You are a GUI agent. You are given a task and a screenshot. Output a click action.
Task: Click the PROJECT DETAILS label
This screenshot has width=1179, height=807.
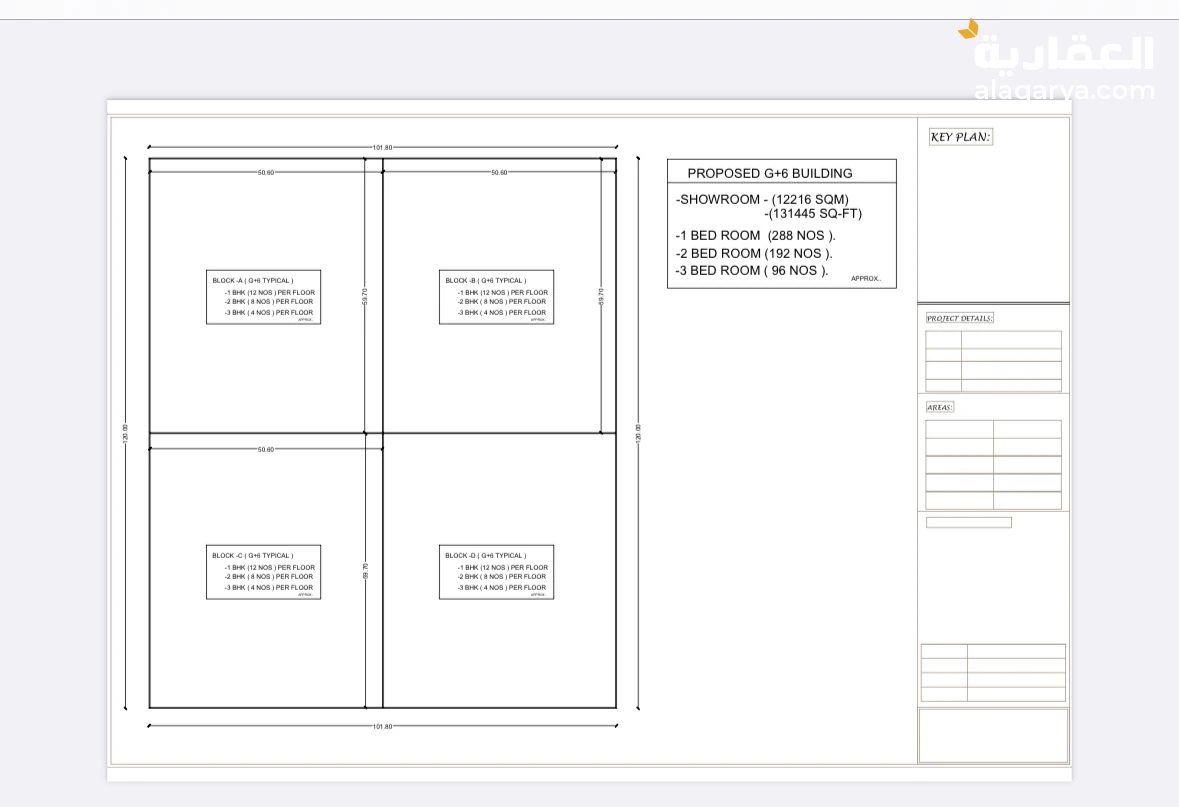coord(959,318)
